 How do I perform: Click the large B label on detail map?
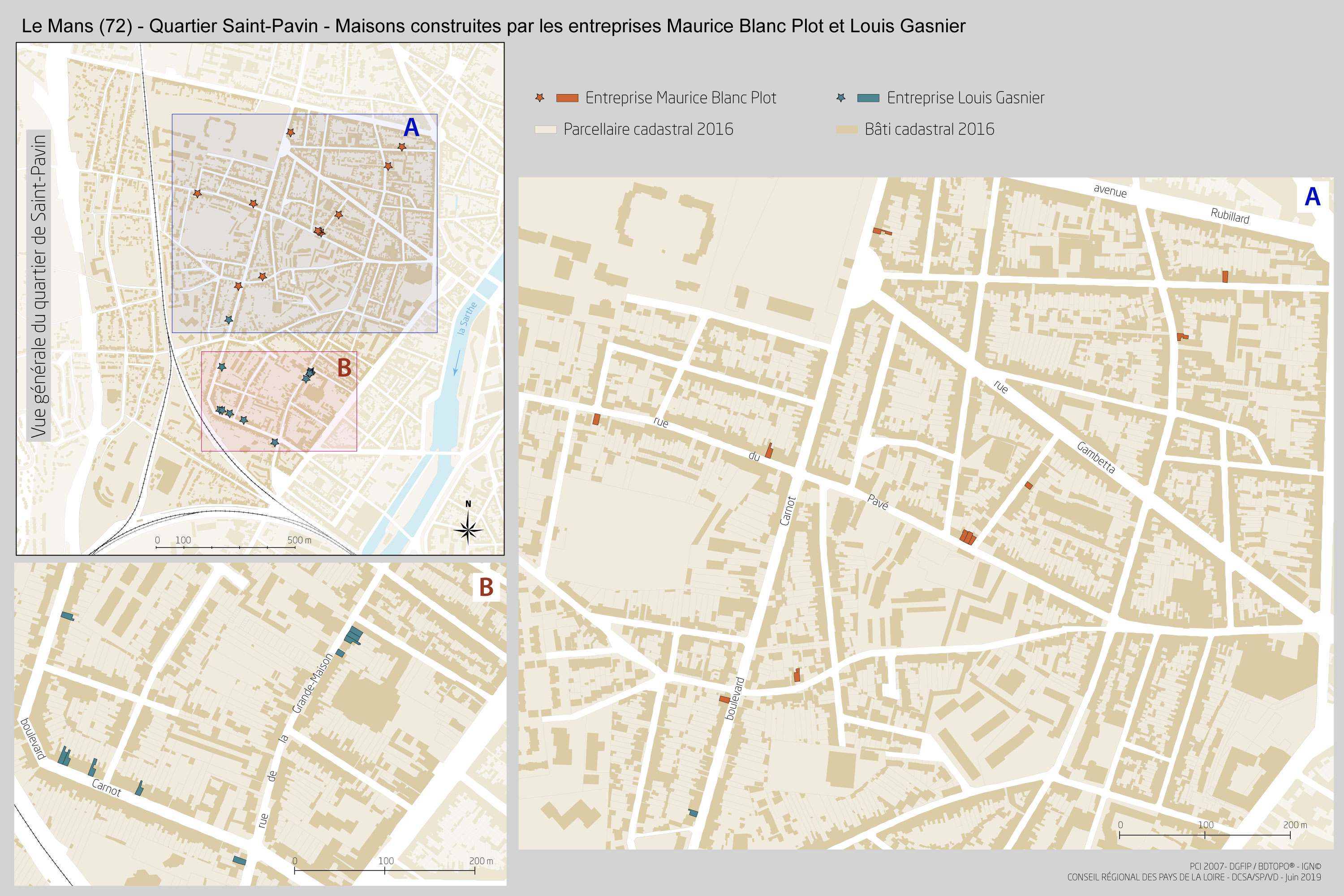point(486,587)
